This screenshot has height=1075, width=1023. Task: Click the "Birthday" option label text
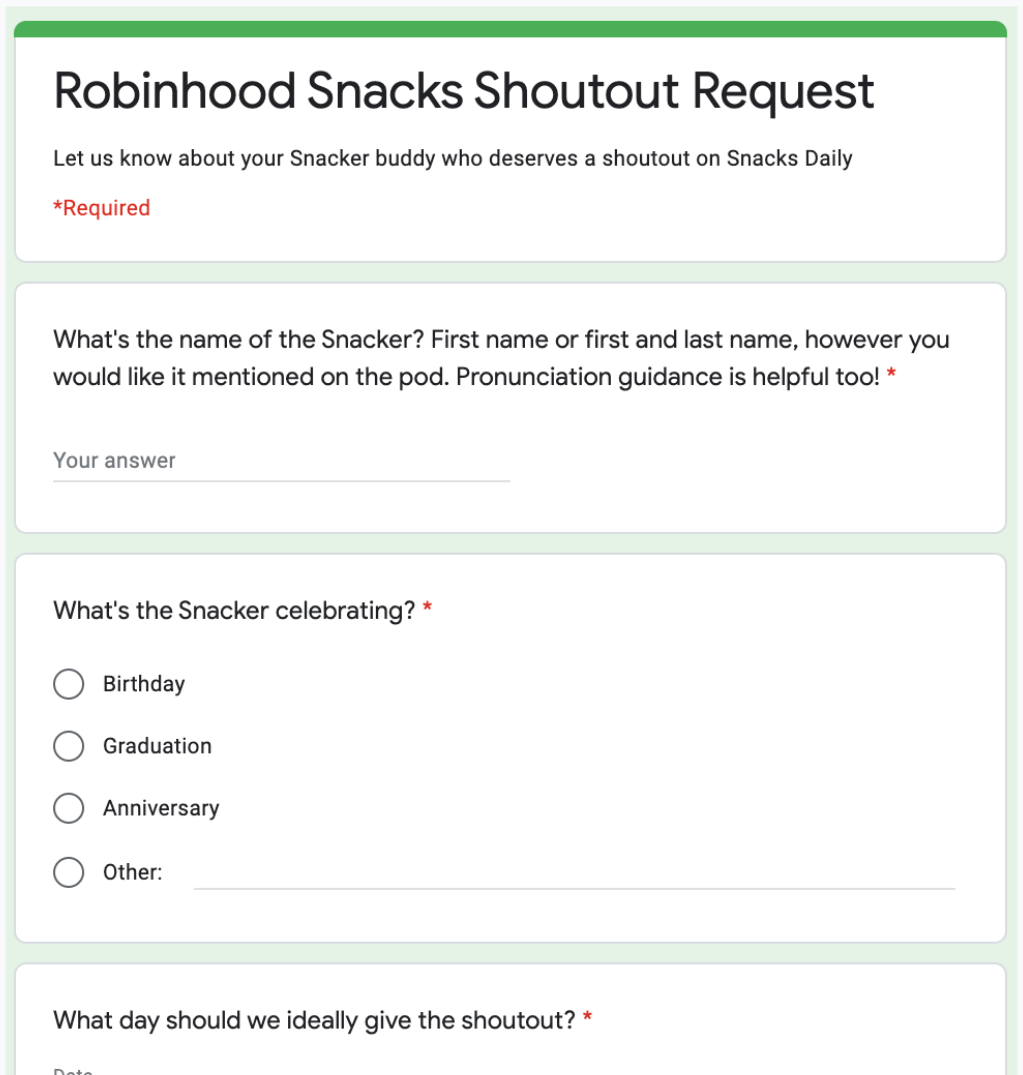(144, 684)
